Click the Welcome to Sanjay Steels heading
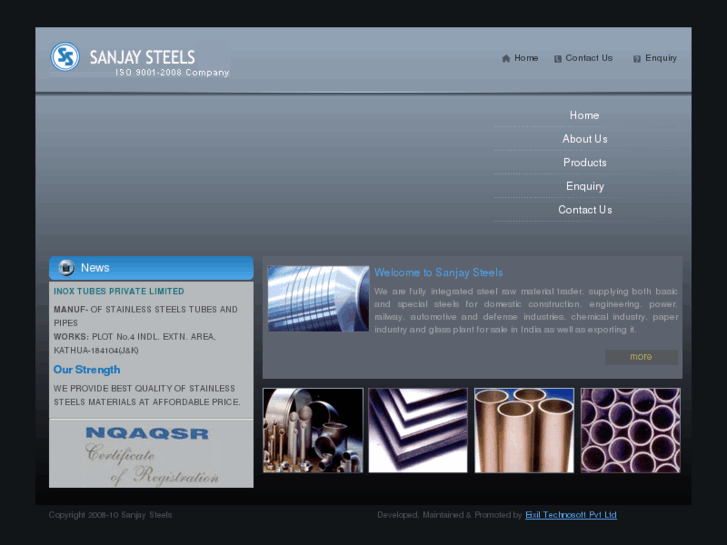 point(439,272)
